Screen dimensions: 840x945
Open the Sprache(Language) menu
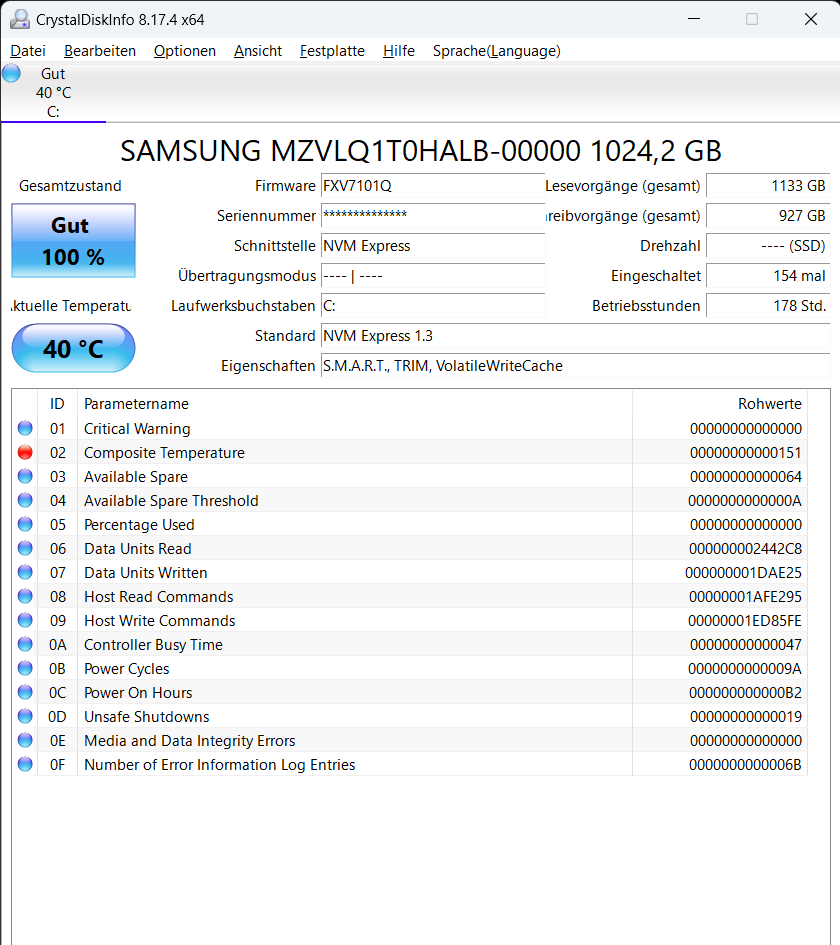pos(494,50)
